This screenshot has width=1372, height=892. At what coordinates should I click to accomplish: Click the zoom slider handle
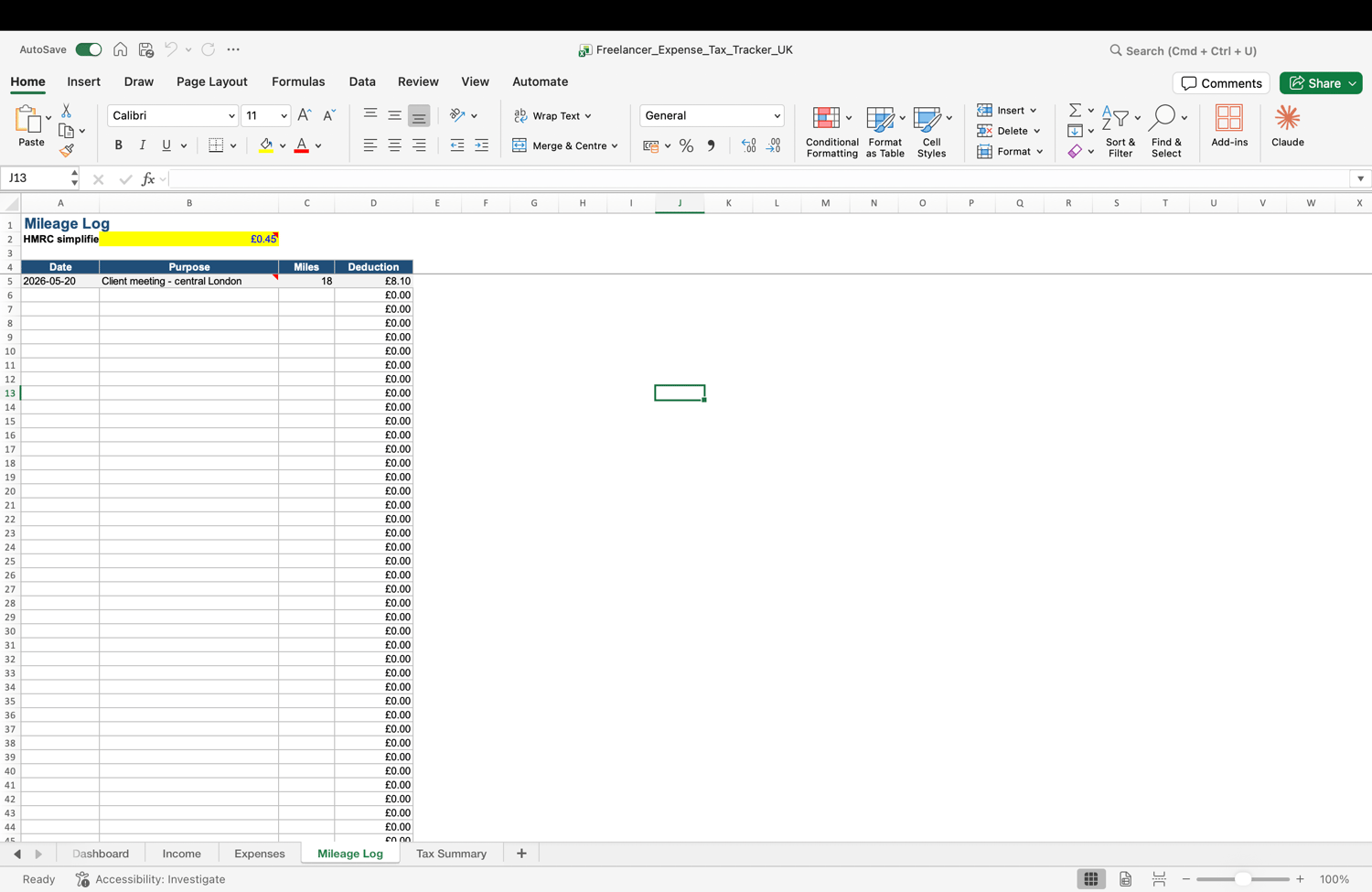[1242, 879]
